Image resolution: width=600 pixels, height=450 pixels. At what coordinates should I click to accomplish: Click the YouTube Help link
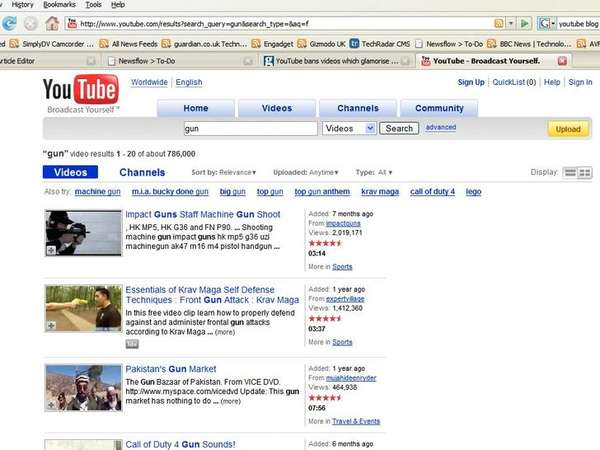[552, 82]
